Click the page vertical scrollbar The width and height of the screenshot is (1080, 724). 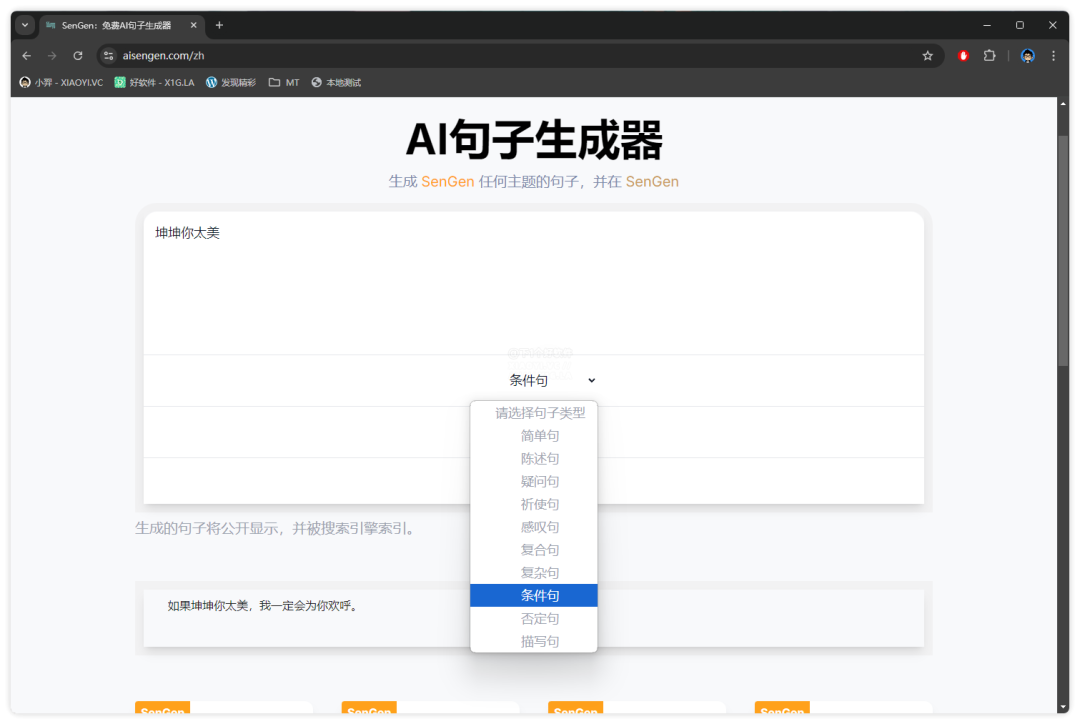[1062, 250]
